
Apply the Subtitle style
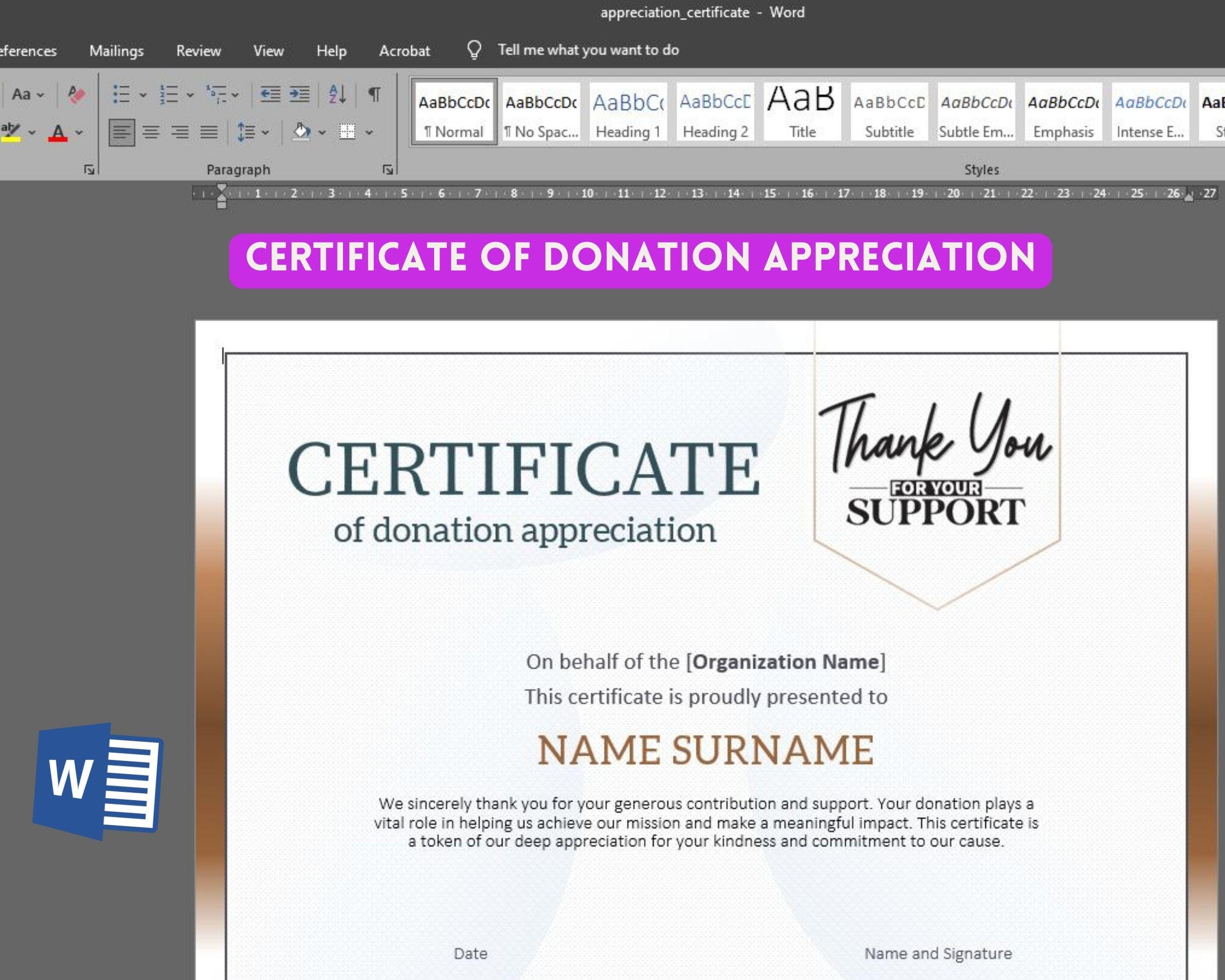click(x=889, y=112)
